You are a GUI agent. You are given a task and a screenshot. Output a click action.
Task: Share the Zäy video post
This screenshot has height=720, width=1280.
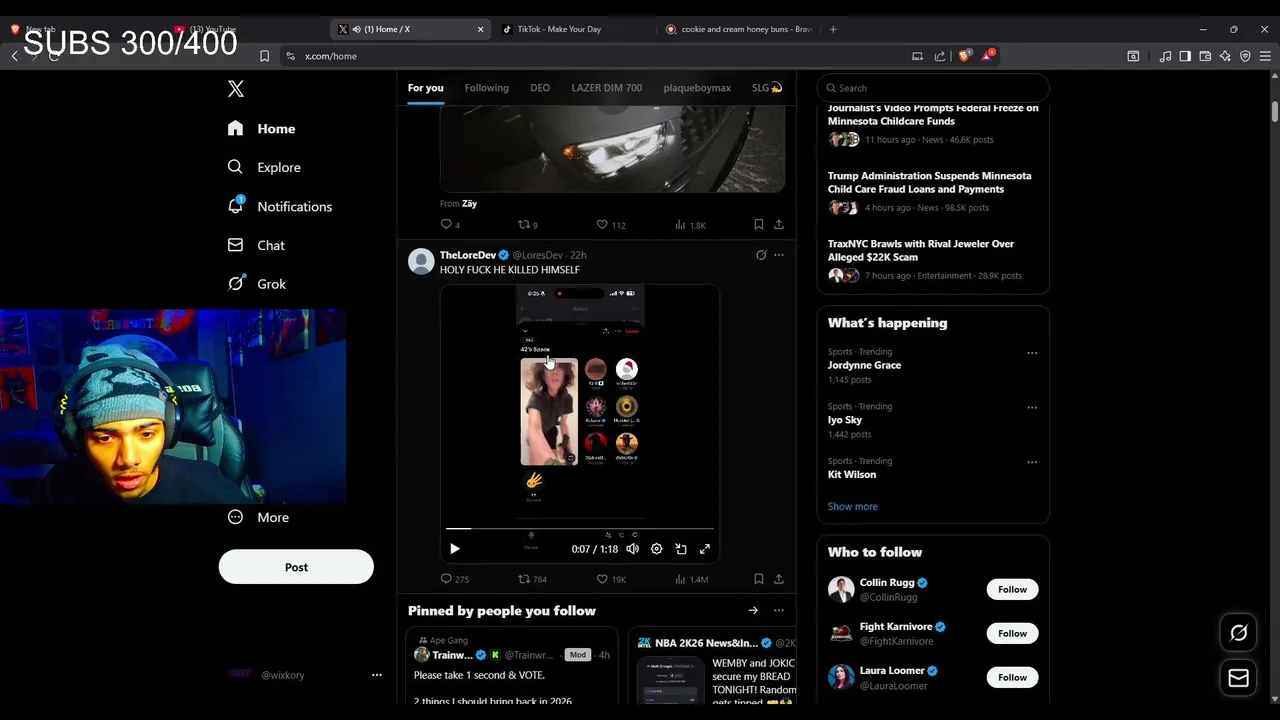(779, 225)
